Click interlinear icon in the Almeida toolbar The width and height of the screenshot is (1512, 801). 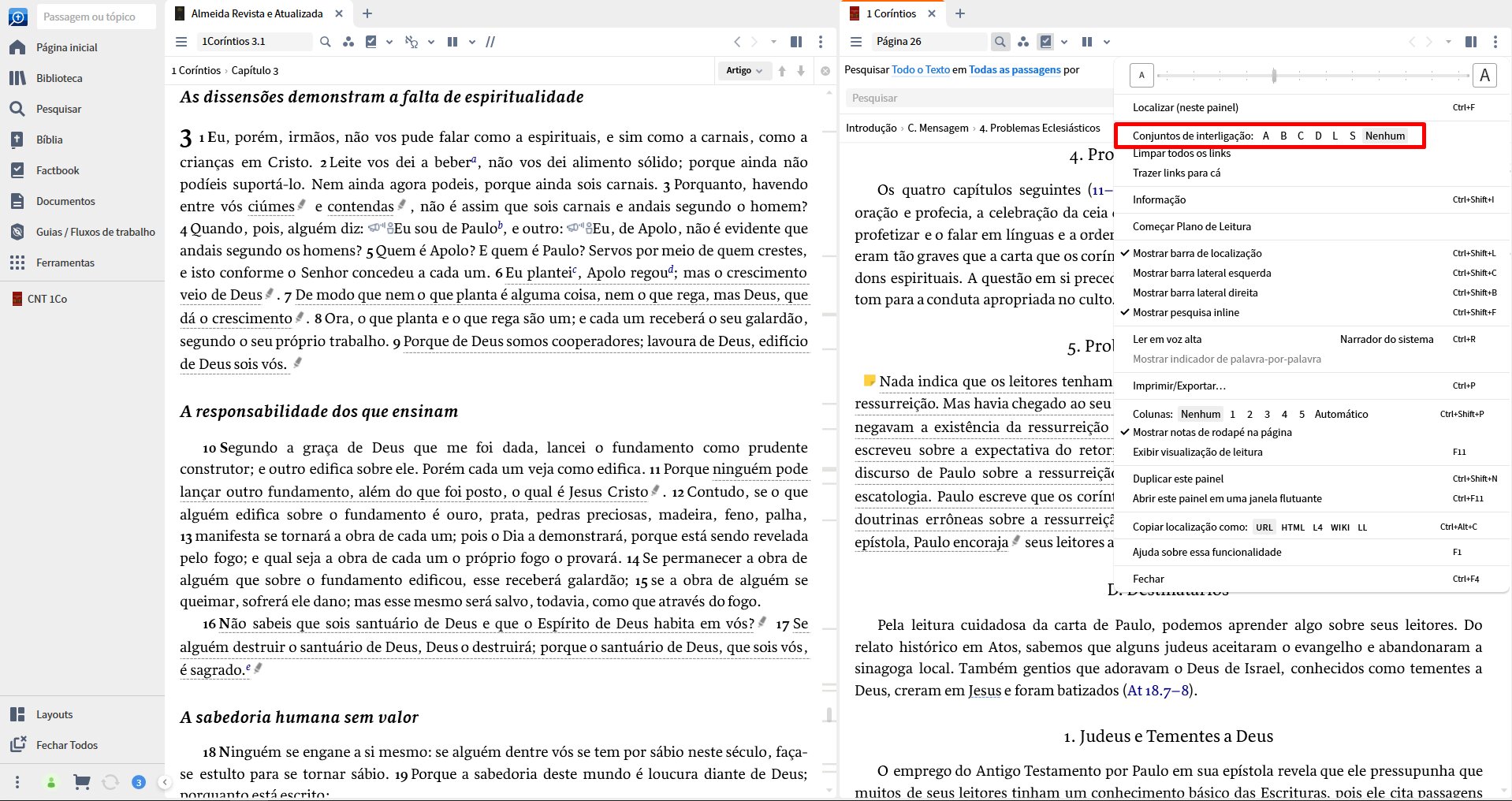tap(411, 42)
